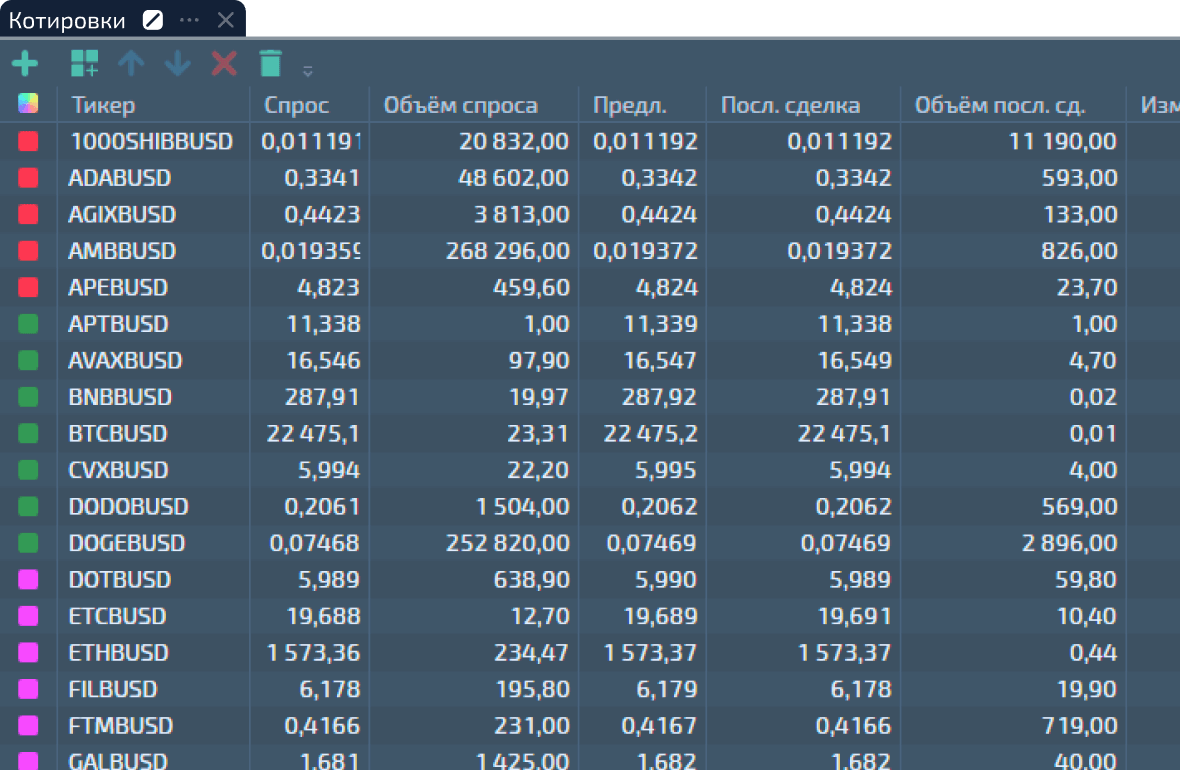1180x770 pixels.
Task: Click the red X remove icon
Action: tap(224, 64)
